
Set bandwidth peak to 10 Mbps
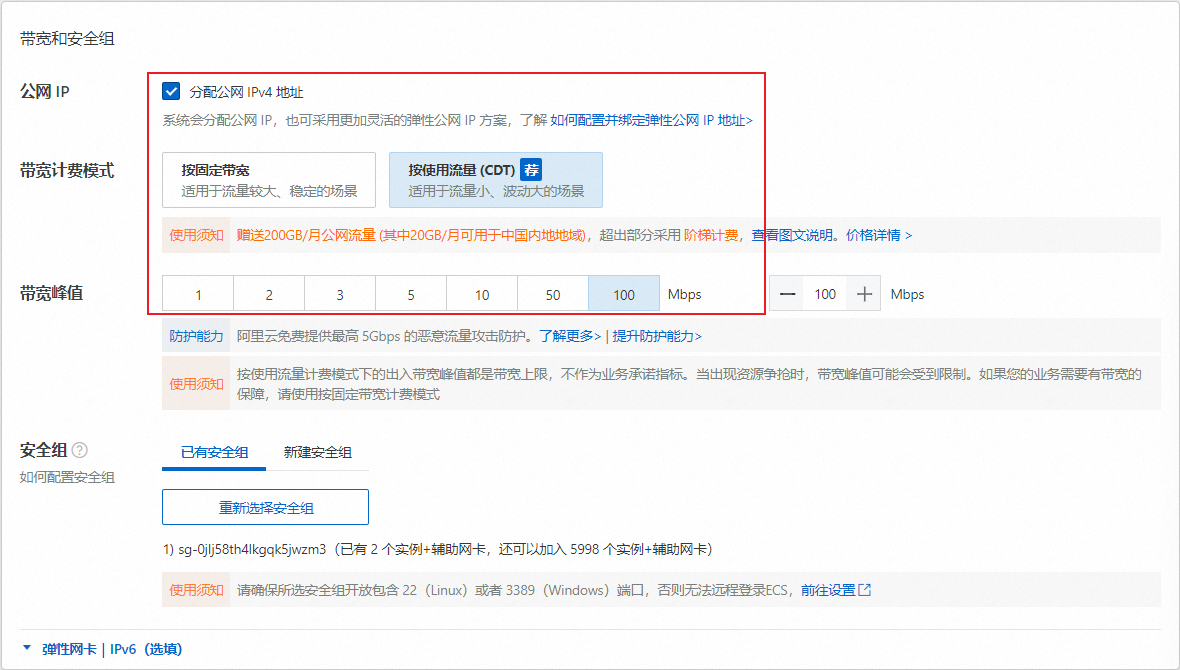482,295
